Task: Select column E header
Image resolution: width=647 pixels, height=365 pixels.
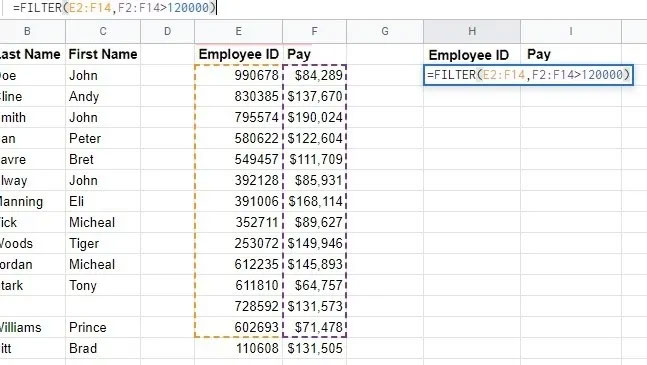Action: pos(238,31)
